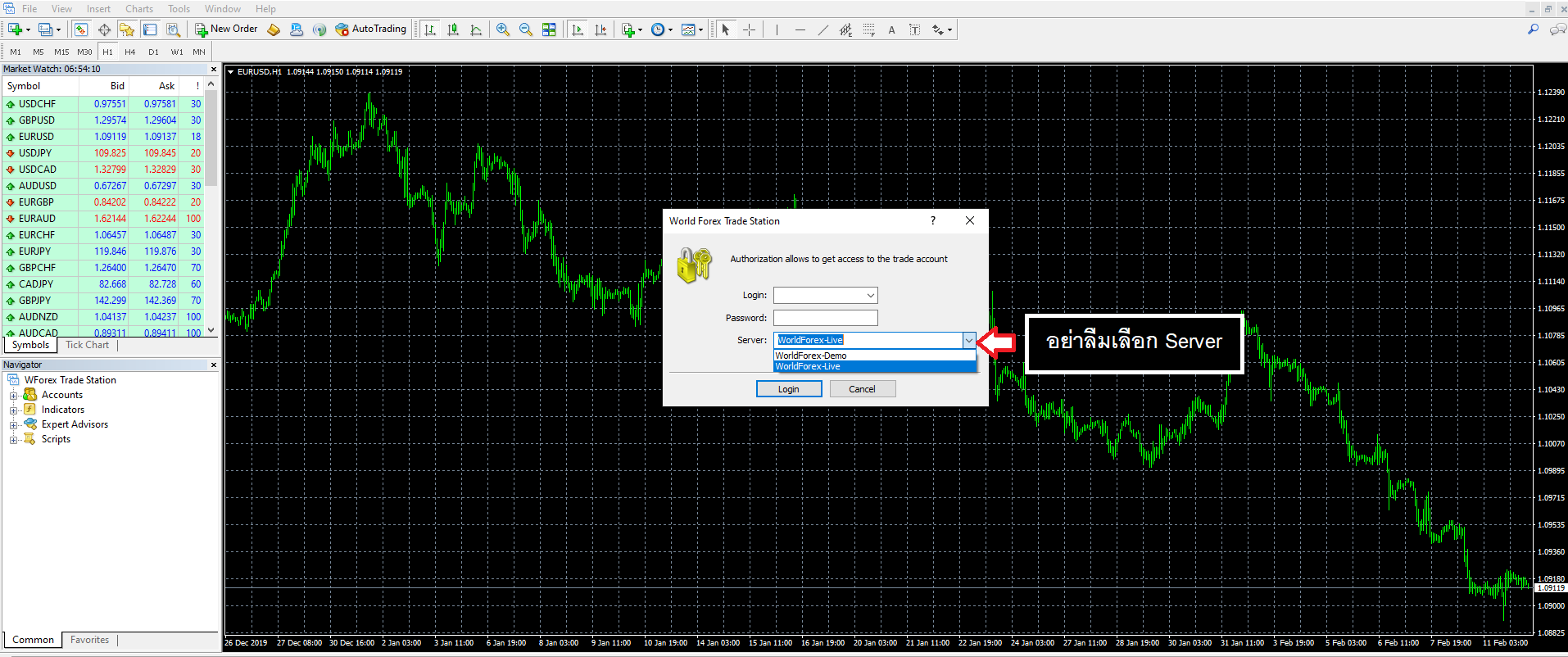Cancel the authorization dialog

click(862, 389)
